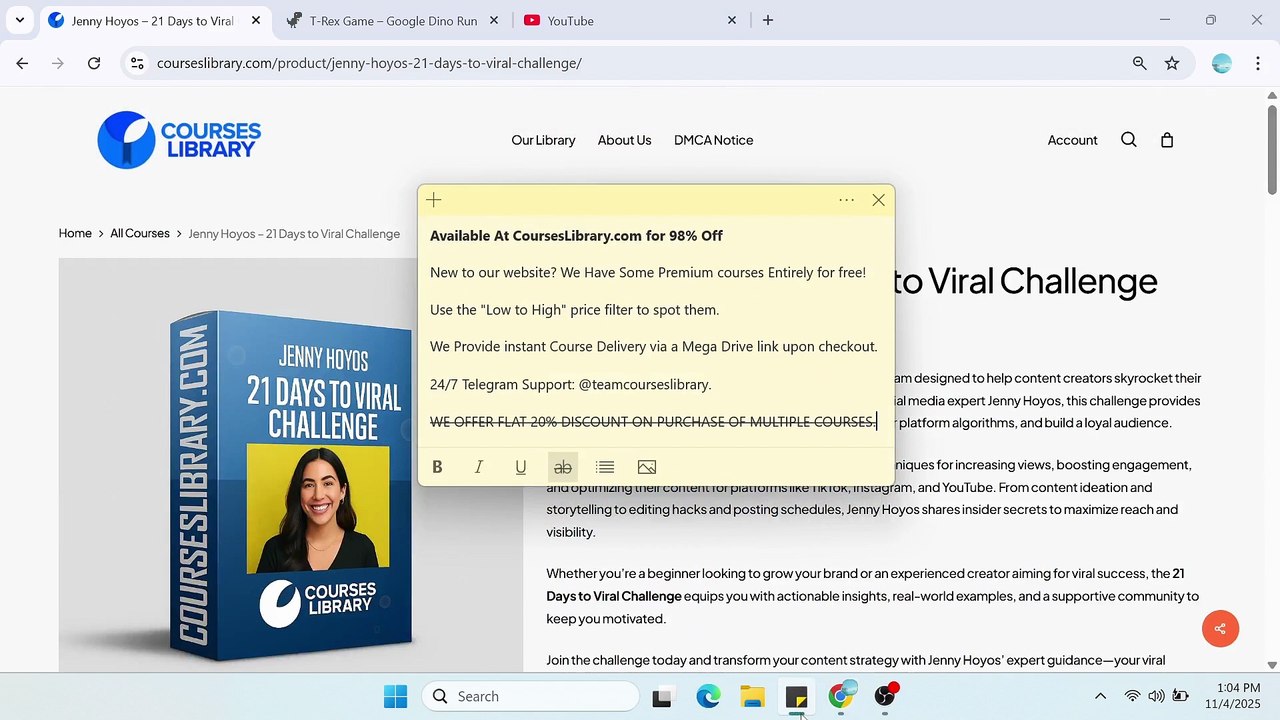The image size is (1280, 720).
Task: Open Chrome taskbar icon
Action: coord(841,697)
